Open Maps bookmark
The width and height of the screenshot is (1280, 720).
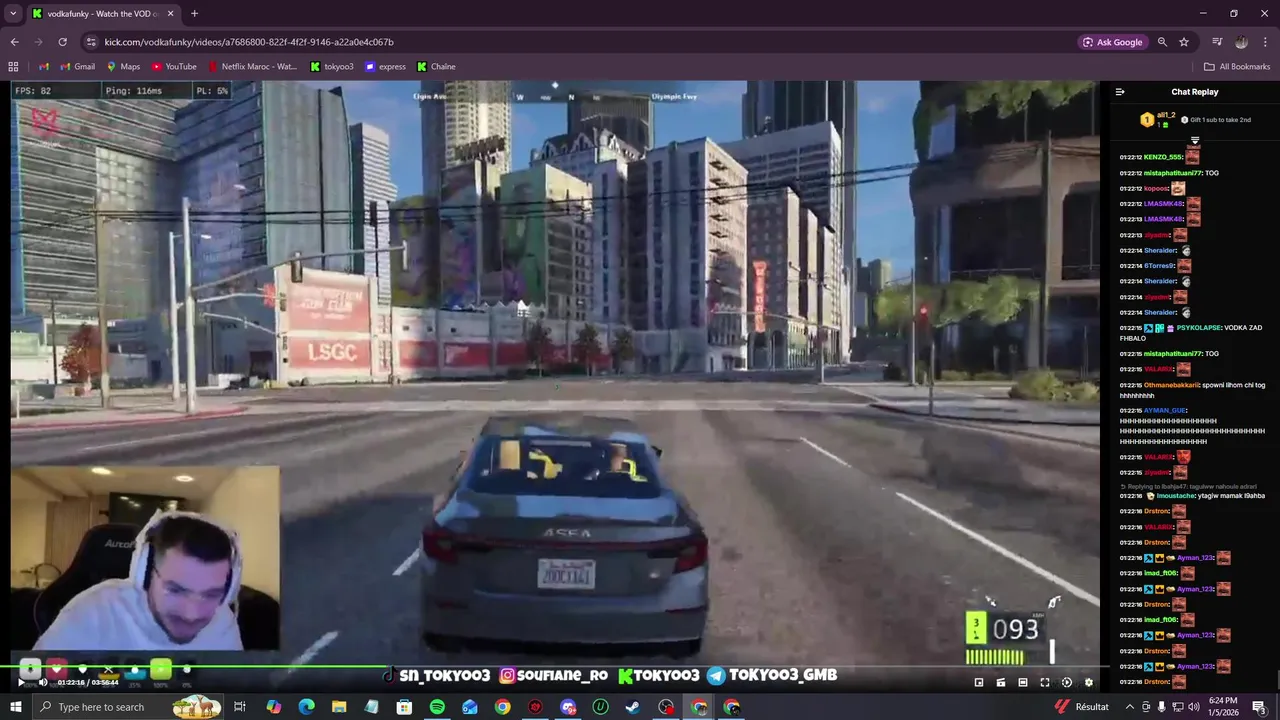click(x=123, y=67)
